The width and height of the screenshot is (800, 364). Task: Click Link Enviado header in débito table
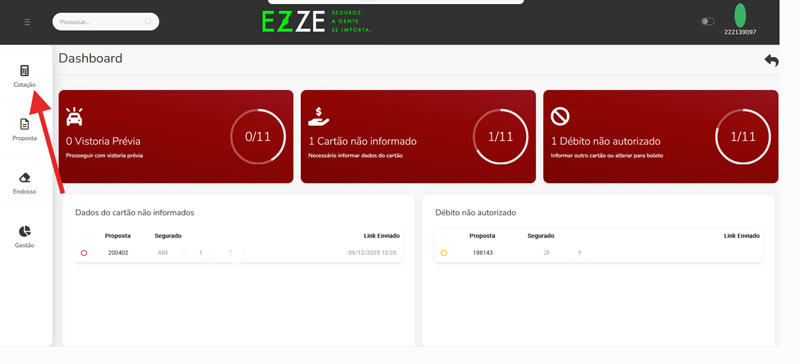click(x=742, y=236)
